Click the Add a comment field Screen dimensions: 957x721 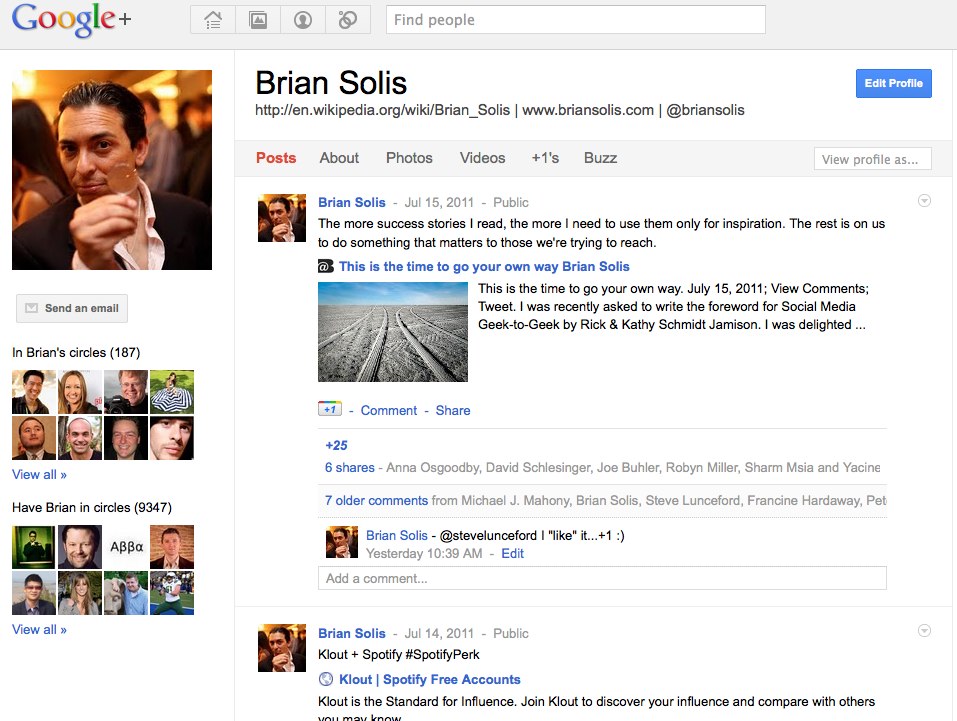(602, 578)
